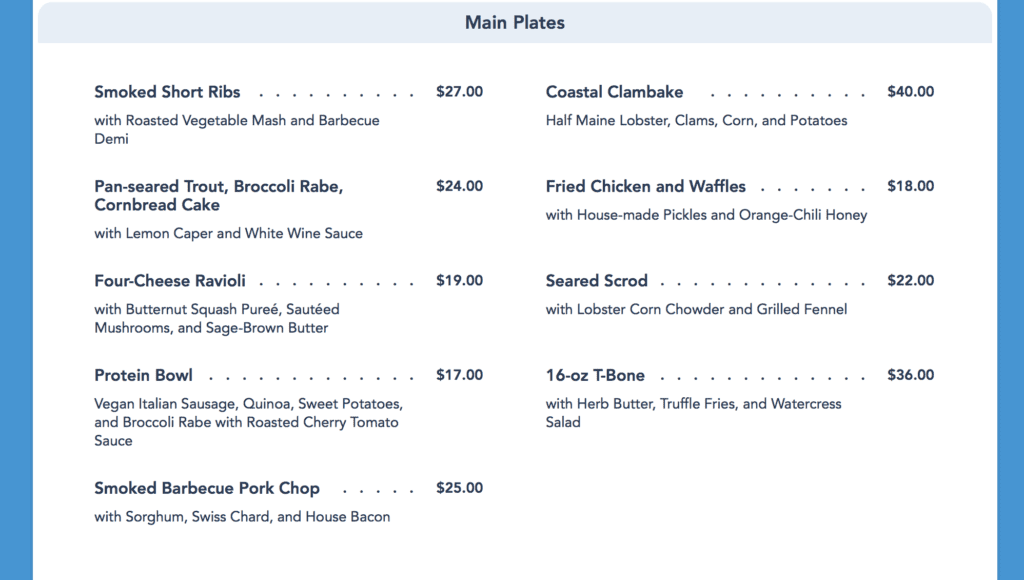Open the Fried Chicken and Waffles item
The height and width of the screenshot is (580, 1024).
(x=646, y=187)
